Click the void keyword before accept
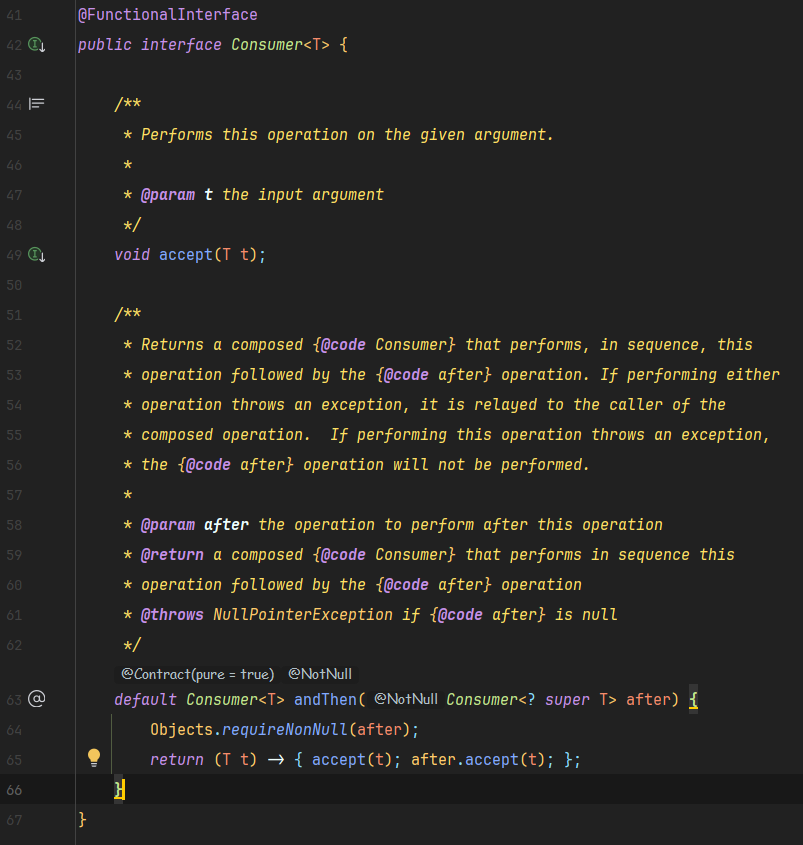 pos(132,254)
